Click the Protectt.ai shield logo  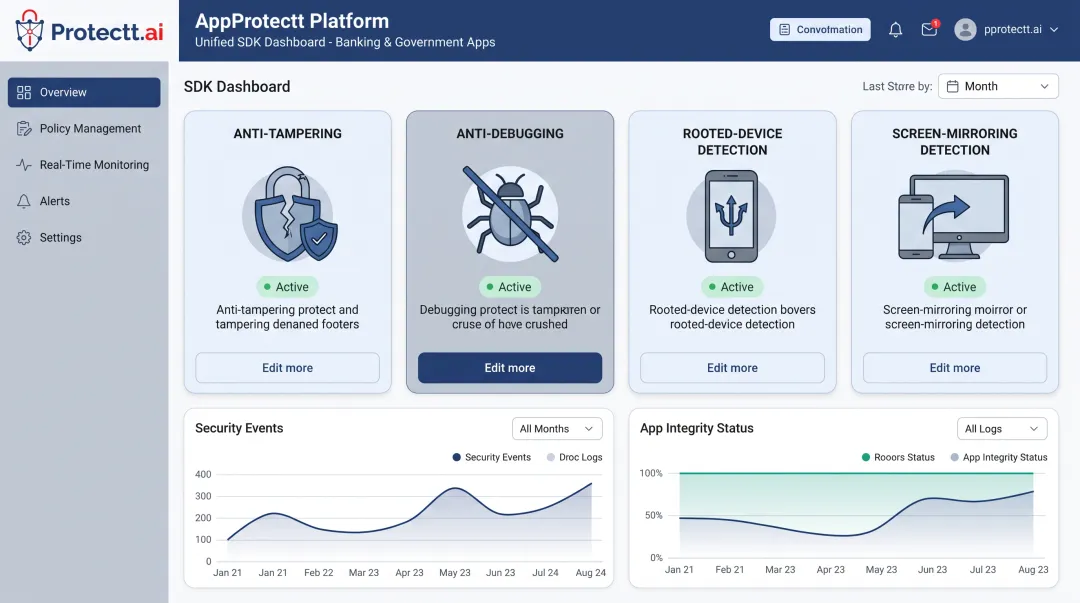30,30
